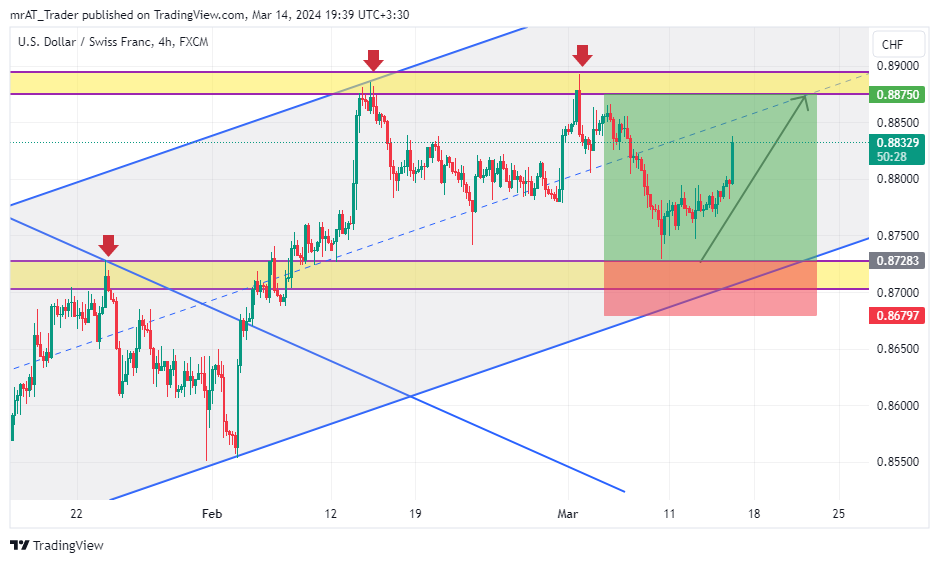Viewport: 939px width, 563px height.
Task: Click the 25 date label on time axis
Action: (x=839, y=514)
